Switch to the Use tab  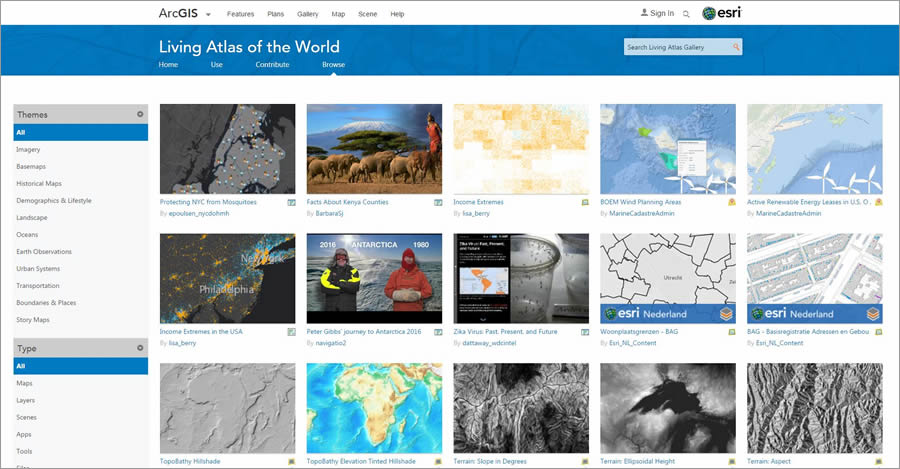tap(216, 64)
